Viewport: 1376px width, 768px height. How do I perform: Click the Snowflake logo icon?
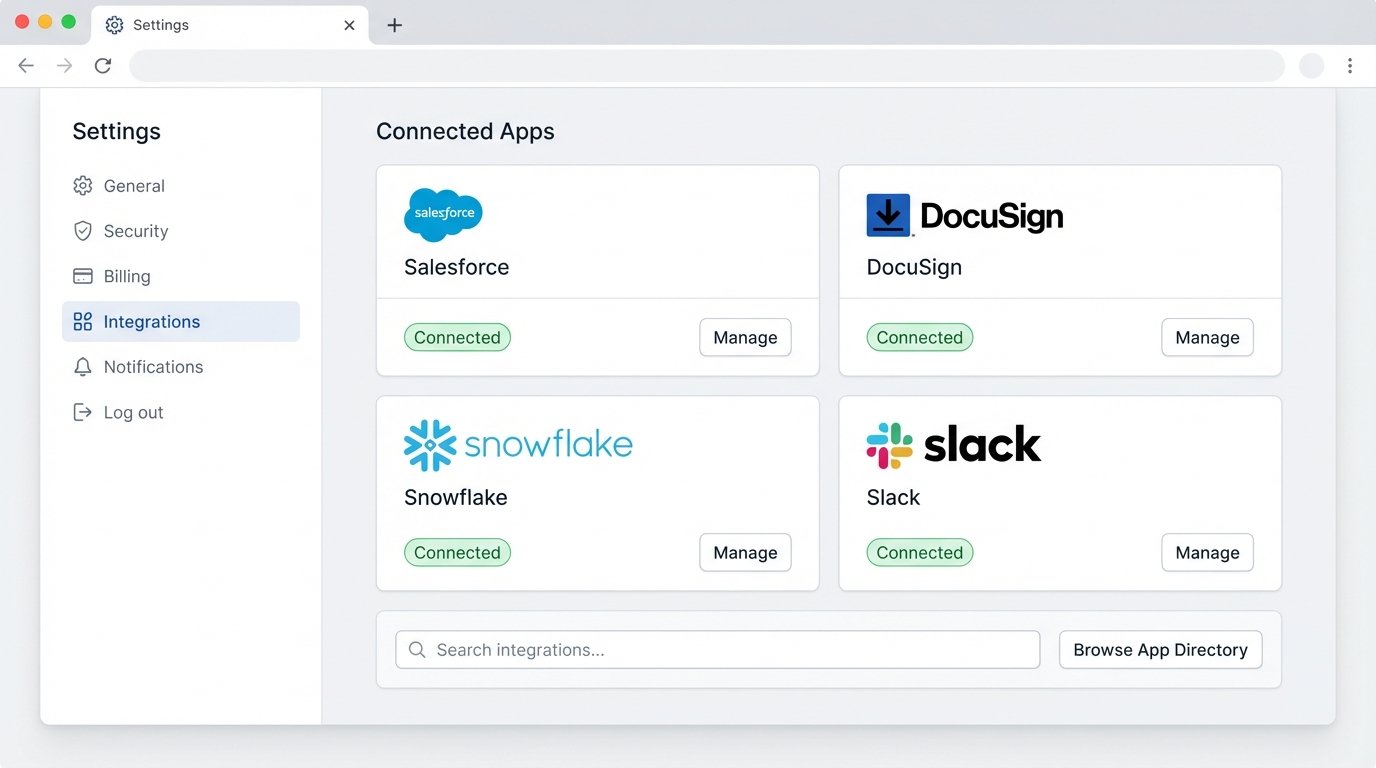(x=430, y=445)
